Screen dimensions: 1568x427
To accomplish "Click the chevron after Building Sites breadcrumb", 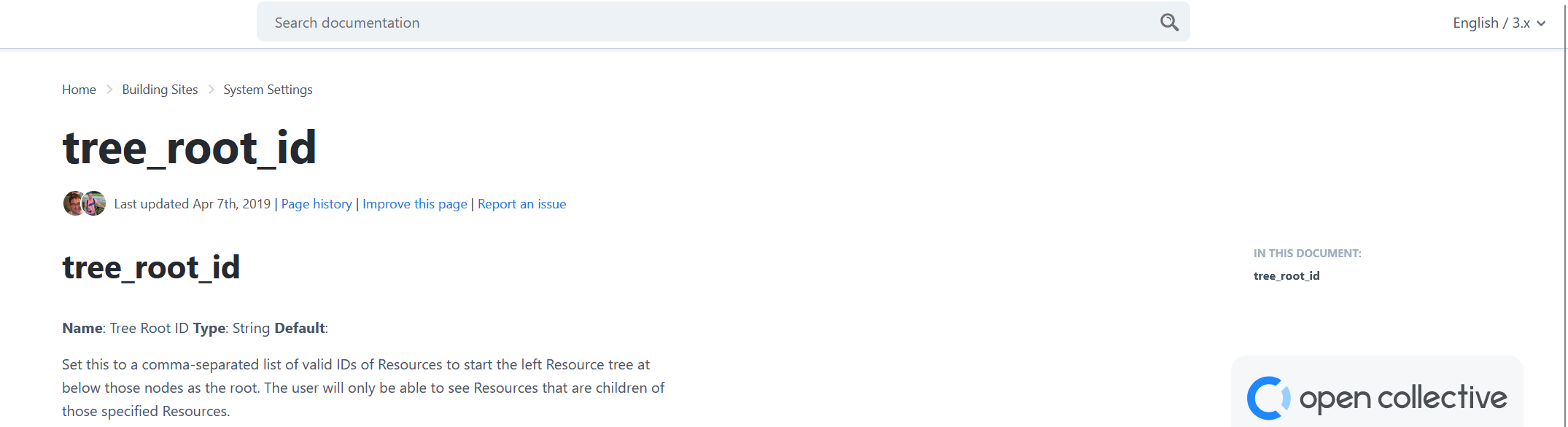I will pos(211,90).
